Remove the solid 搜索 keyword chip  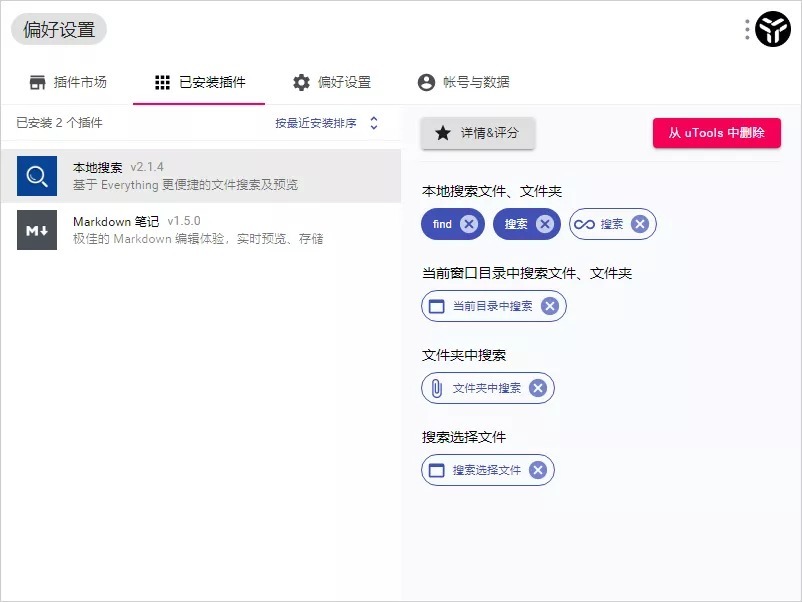point(545,224)
